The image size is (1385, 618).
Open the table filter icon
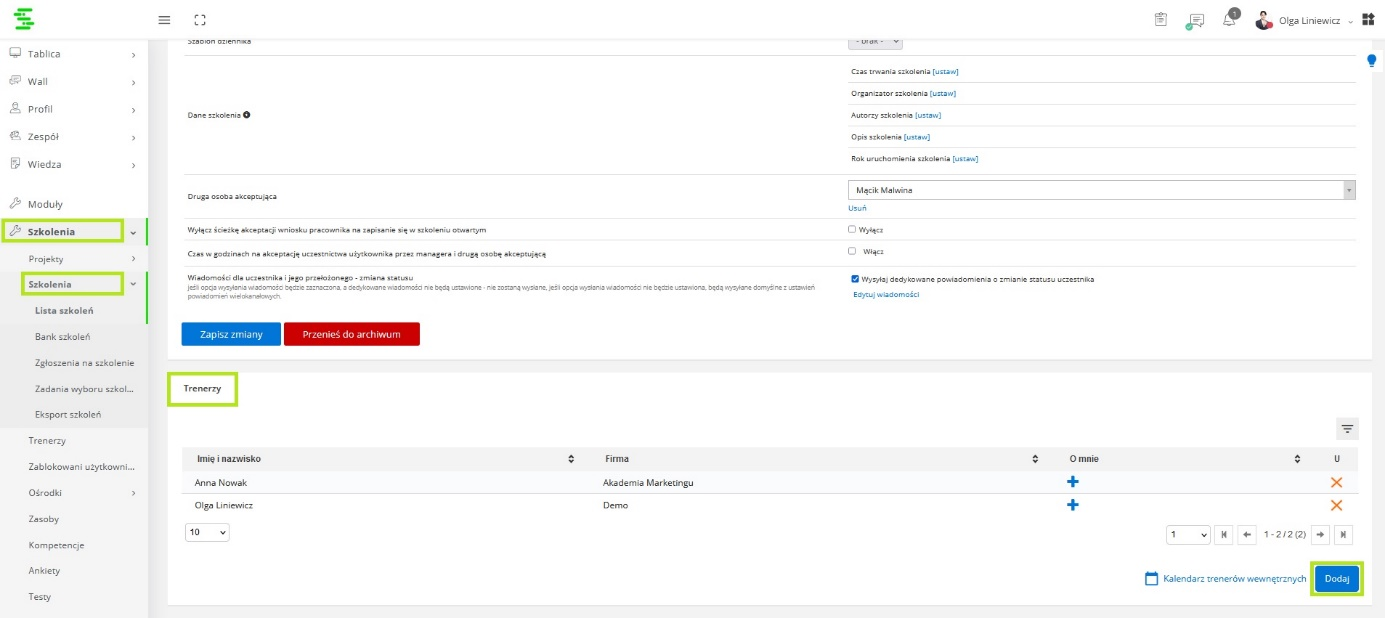click(1347, 429)
